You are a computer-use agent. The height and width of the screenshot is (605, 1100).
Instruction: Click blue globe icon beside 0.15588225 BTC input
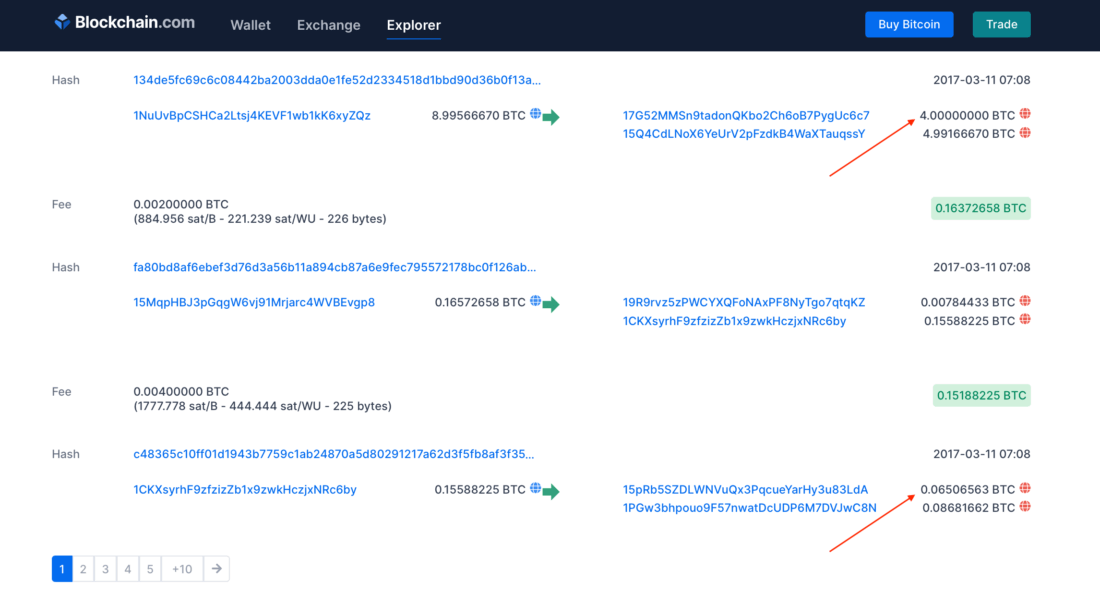(535, 488)
